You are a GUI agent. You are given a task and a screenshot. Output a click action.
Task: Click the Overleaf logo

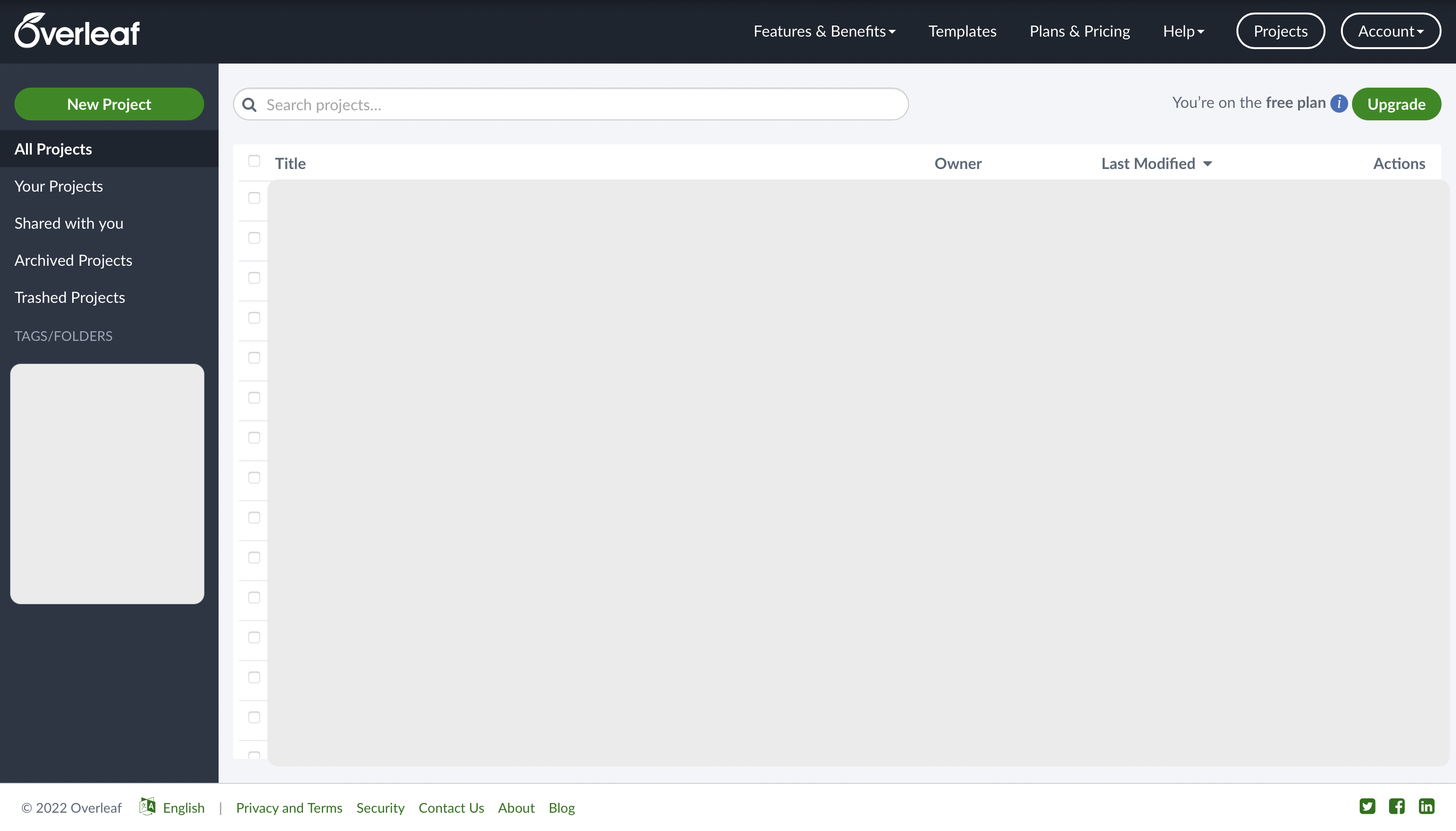point(77,31)
